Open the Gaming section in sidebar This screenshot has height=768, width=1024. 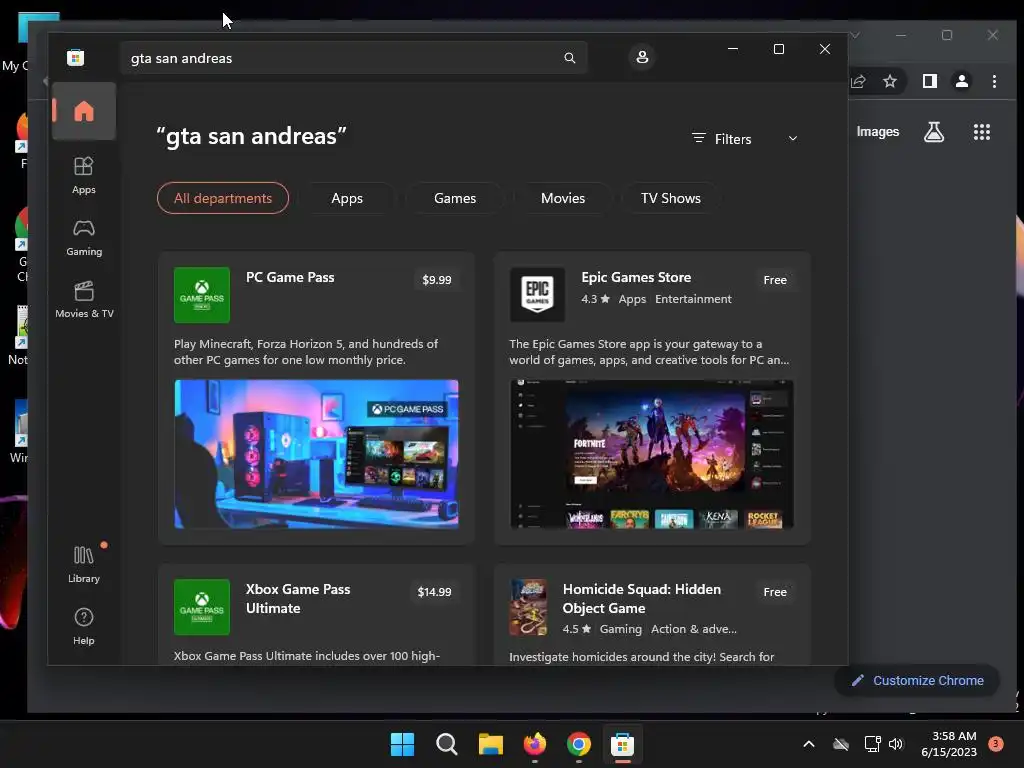(84, 238)
